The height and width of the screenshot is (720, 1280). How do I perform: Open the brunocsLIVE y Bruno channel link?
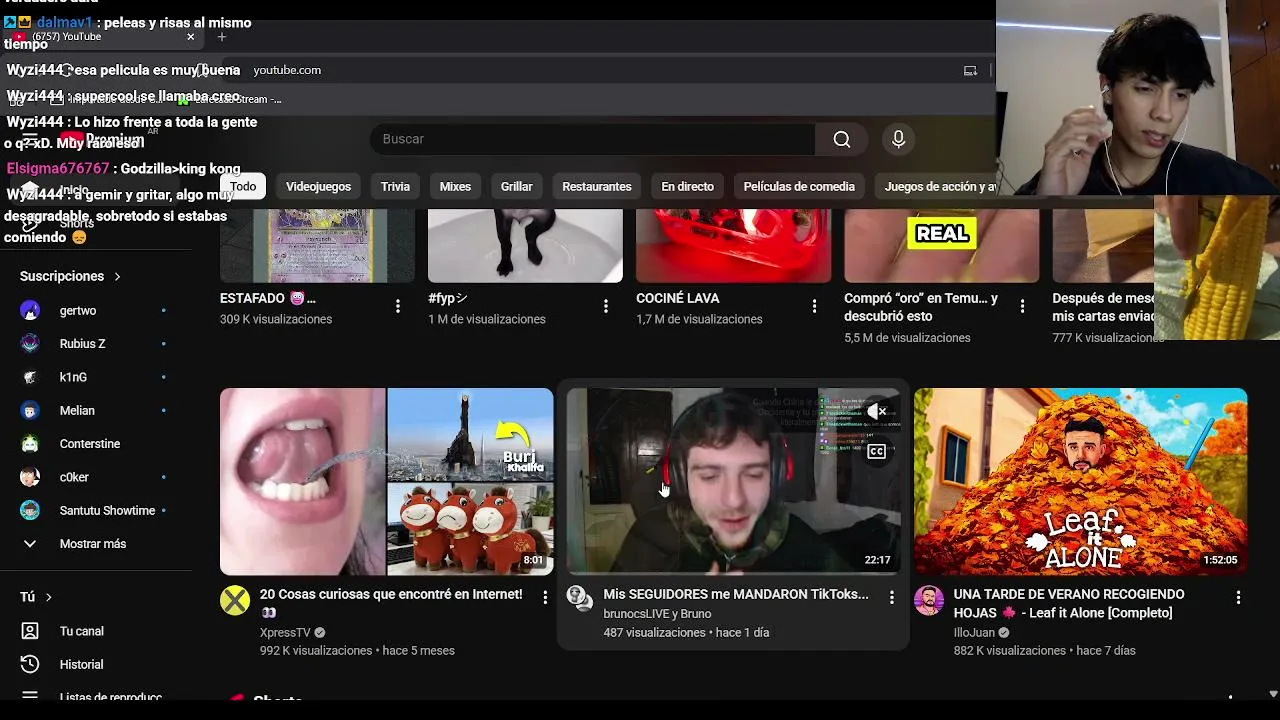(657, 614)
